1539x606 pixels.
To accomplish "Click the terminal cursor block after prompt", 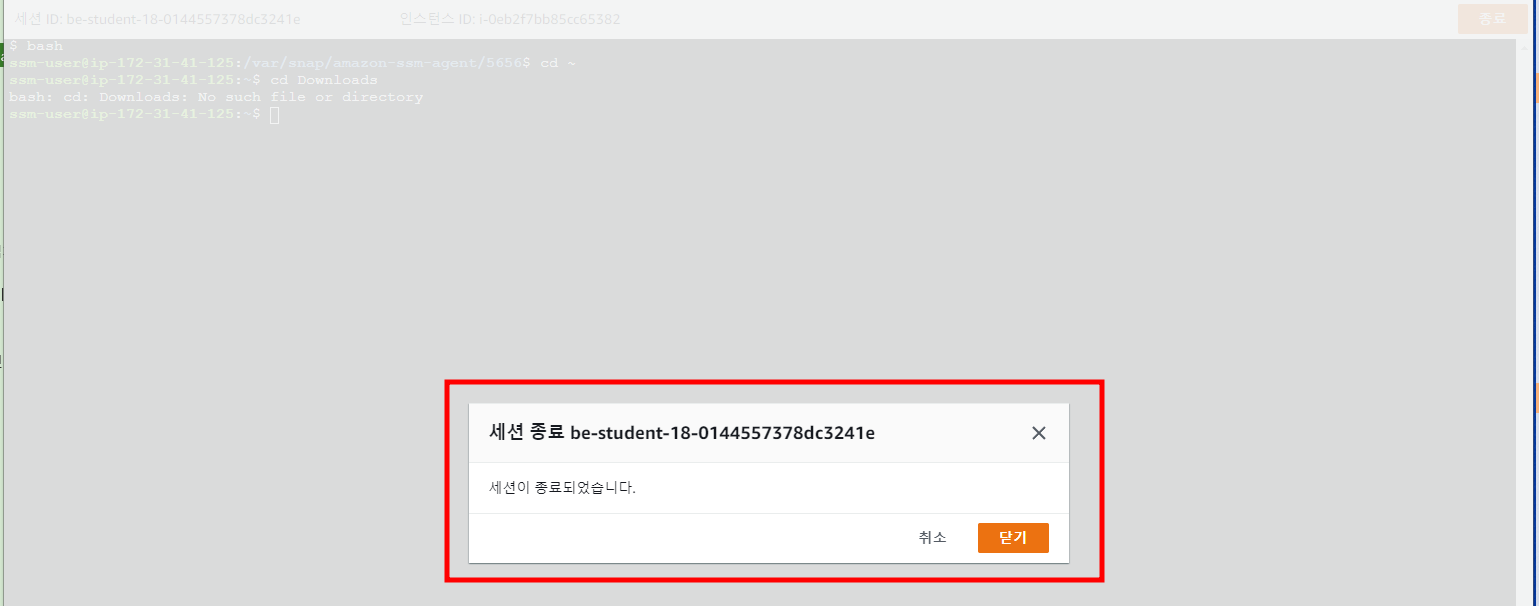I will tap(275, 115).
